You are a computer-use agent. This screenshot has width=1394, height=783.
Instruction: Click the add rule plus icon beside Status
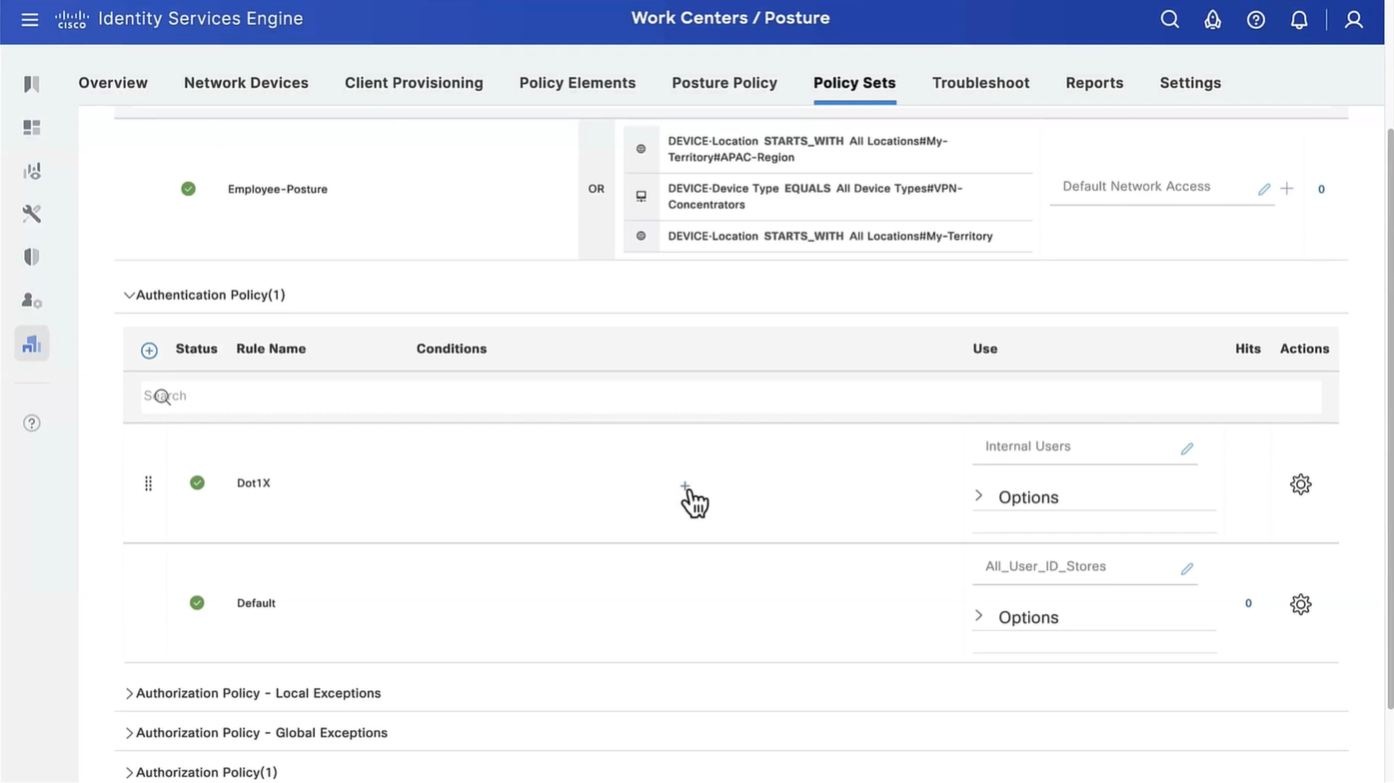pos(149,350)
